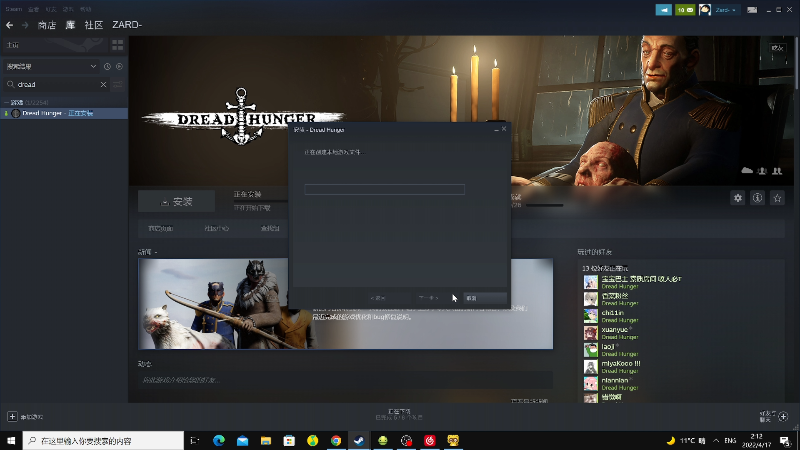Show hidden system tray icons chevron
The height and width of the screenshot is (450, 800).
716,440
